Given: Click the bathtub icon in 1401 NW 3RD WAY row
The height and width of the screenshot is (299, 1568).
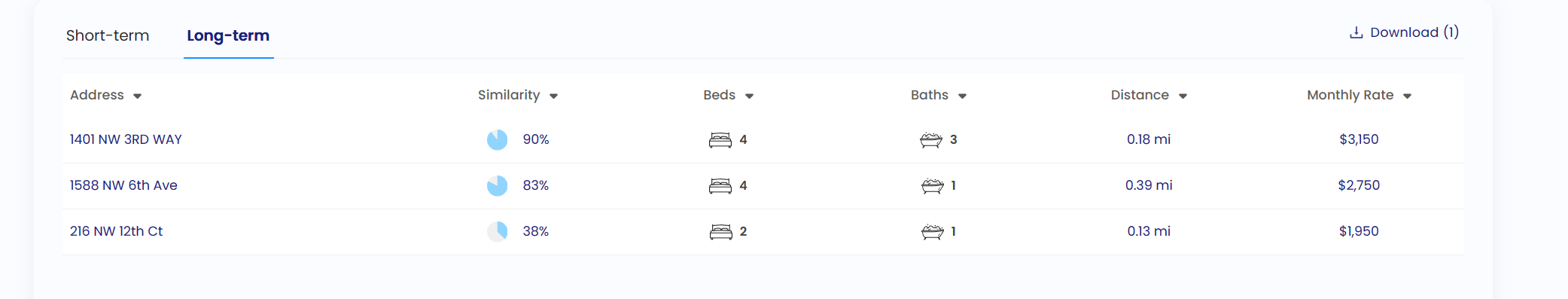Looking at the screenshot, I should [931, 140].
